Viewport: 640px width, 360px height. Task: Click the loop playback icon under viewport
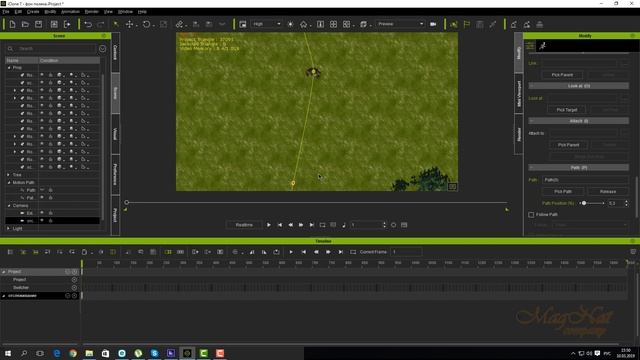coord(322,225)
